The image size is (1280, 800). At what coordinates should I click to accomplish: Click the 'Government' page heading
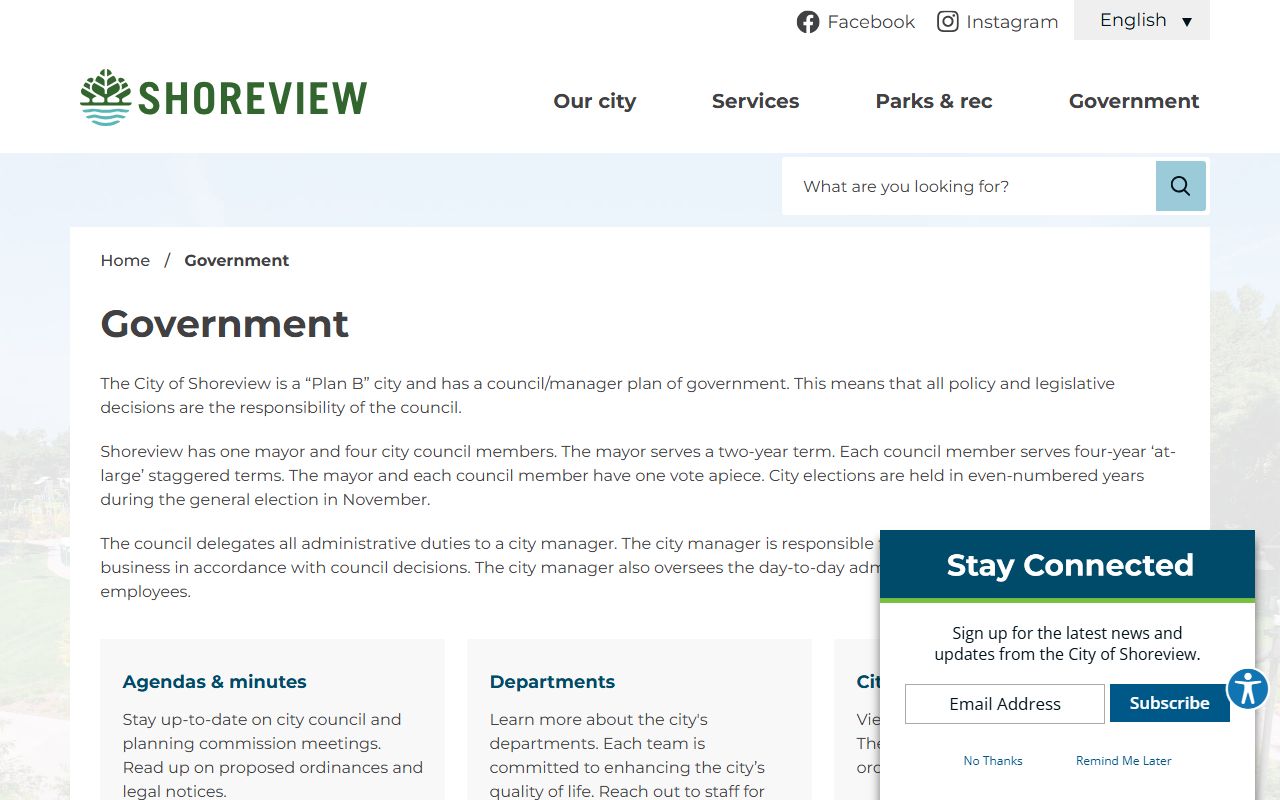[x=225, y=324]
